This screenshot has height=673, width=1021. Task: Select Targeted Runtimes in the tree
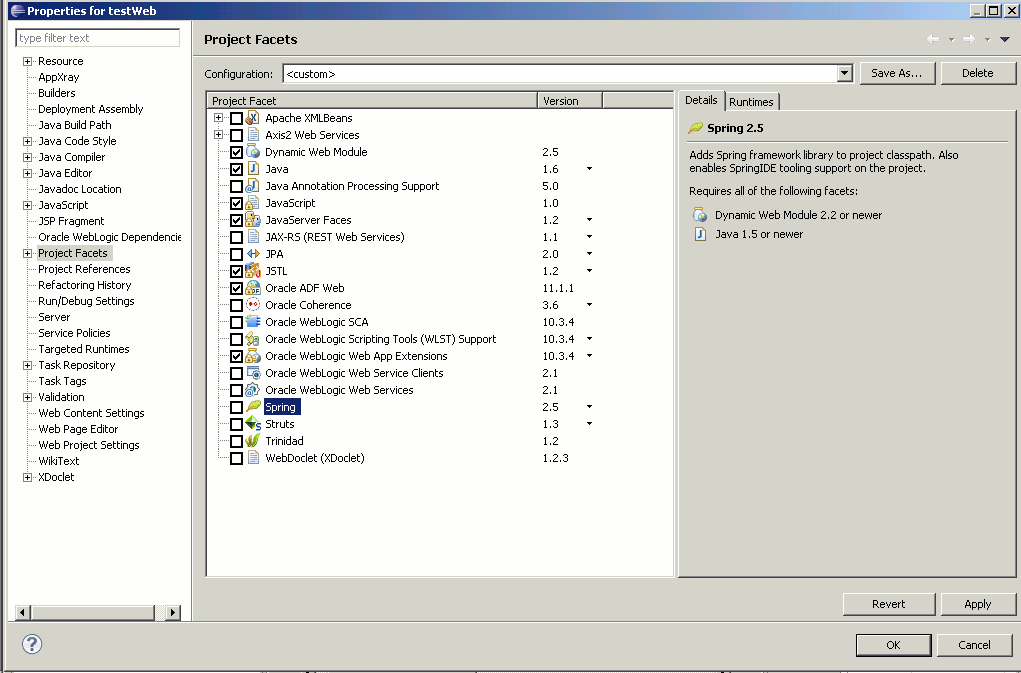(83, 349)
